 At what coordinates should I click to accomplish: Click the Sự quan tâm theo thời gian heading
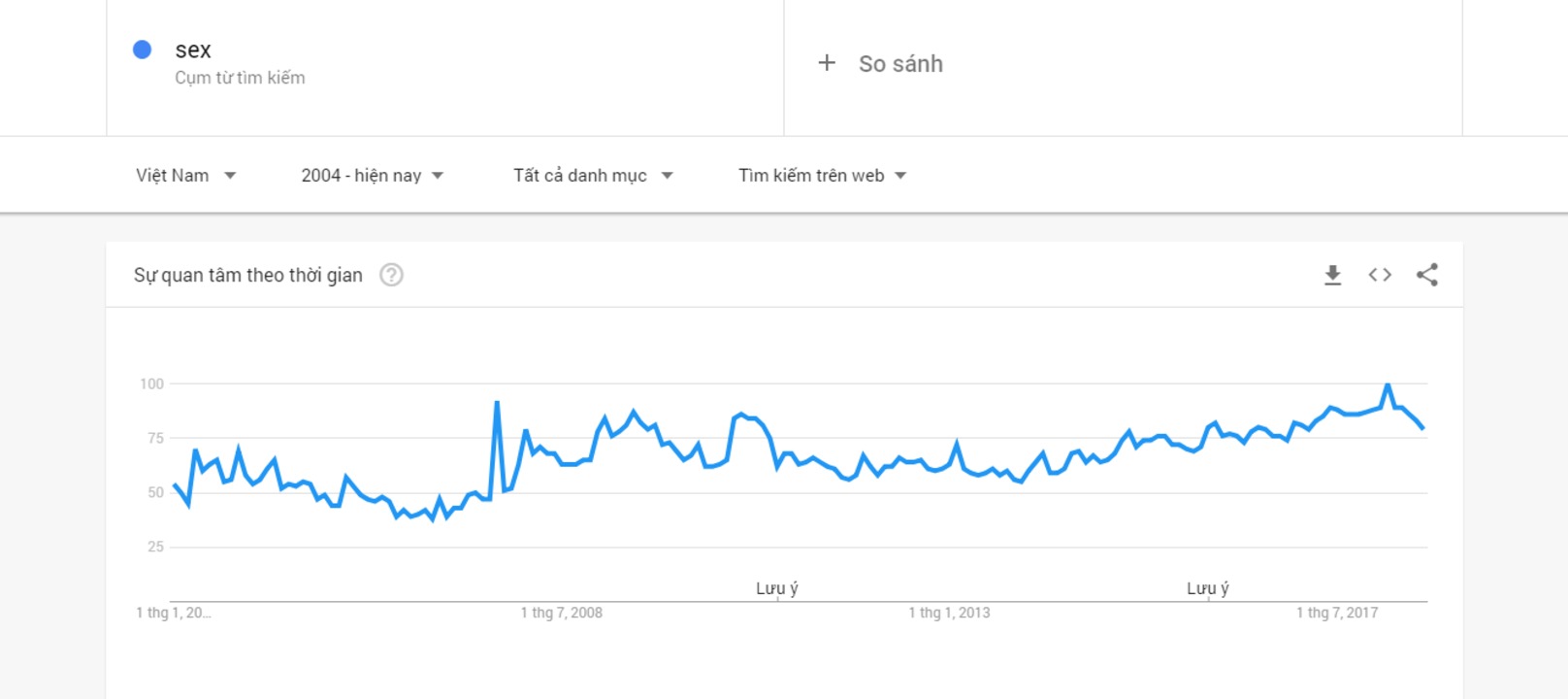point(248,276)
